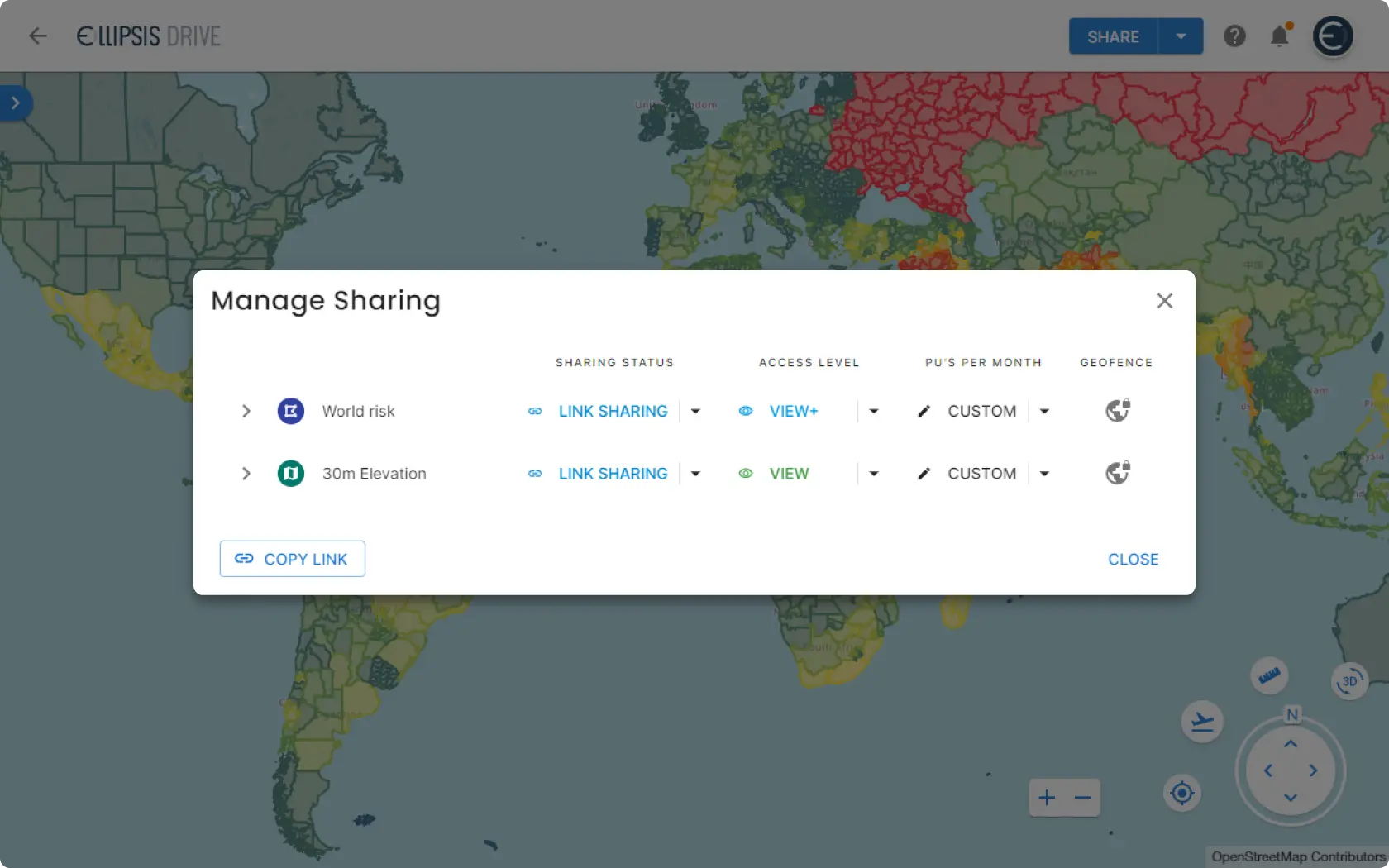Expand the World risk layer row
The height and width of the screenshot is (868, 1389).
coord(246,411)
